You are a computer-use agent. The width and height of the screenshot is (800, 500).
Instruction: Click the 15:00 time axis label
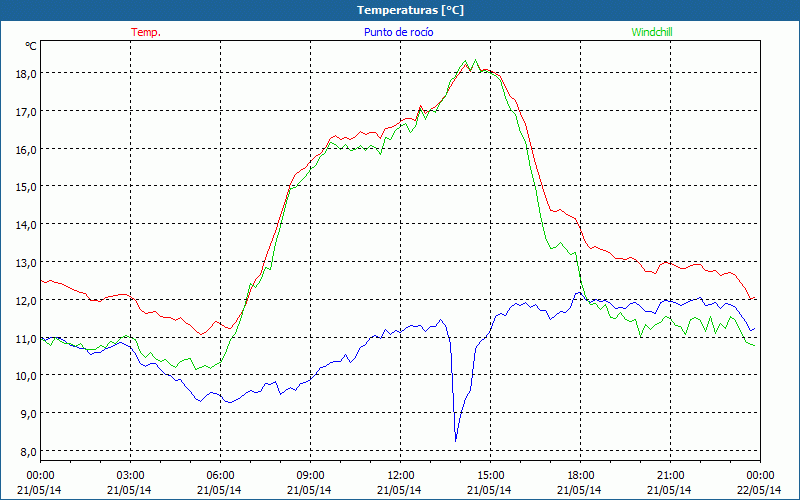pyautogui.click(x=490, y=475)
